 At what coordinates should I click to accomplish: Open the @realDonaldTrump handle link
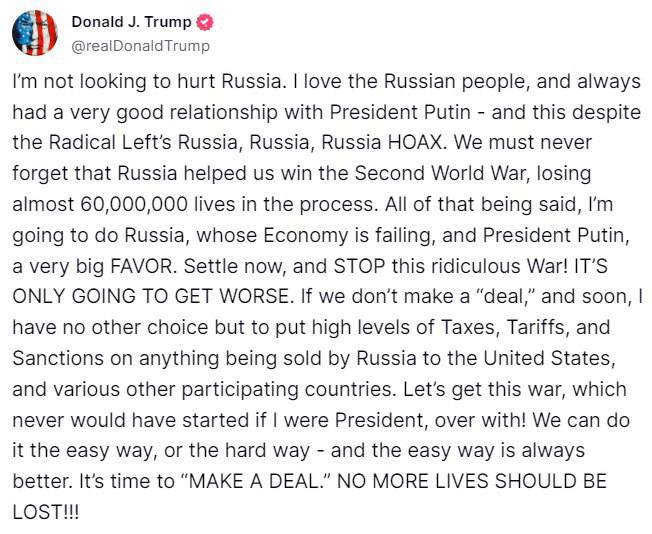tap(141, 46)
